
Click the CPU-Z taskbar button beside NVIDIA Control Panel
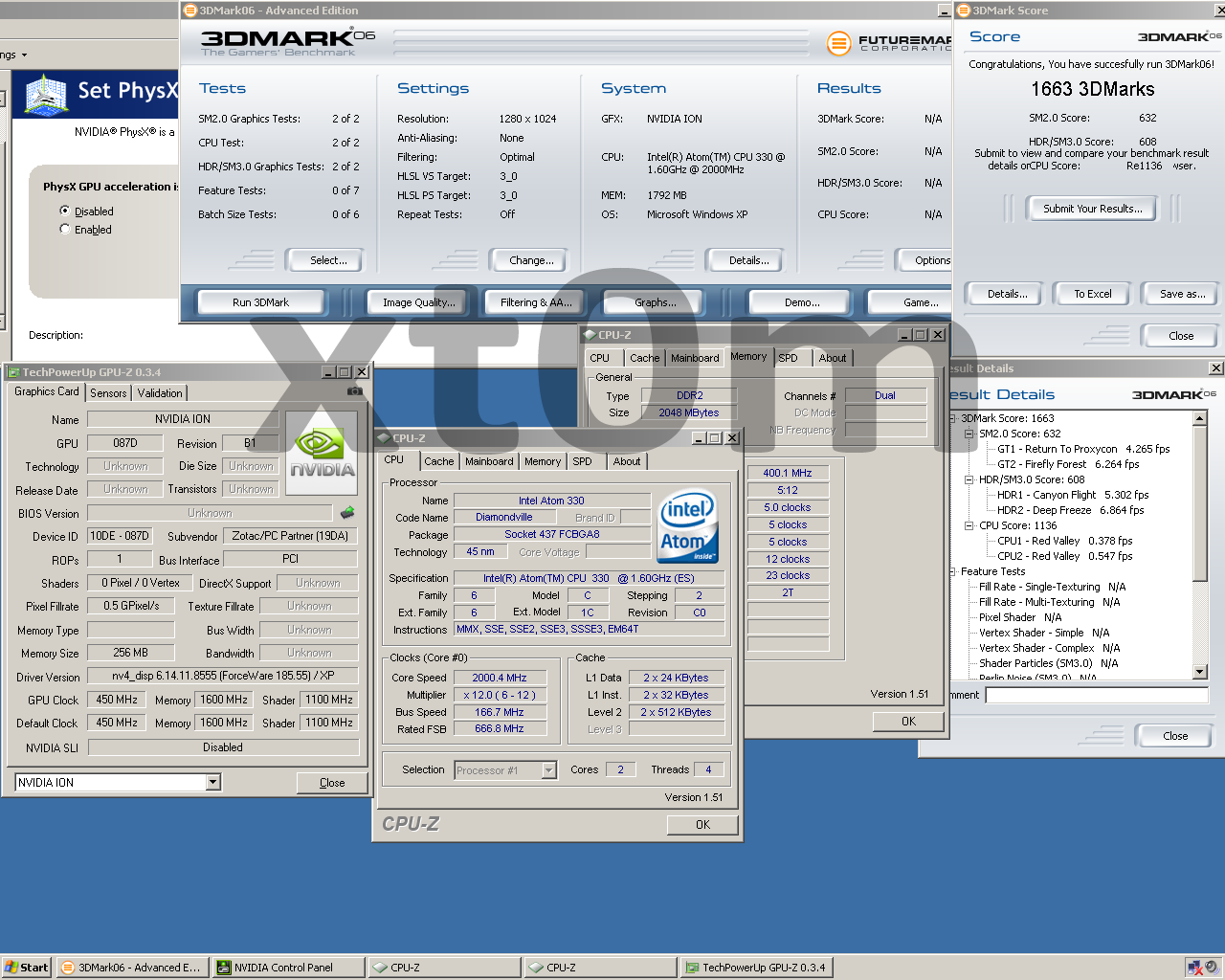point(444,968)
